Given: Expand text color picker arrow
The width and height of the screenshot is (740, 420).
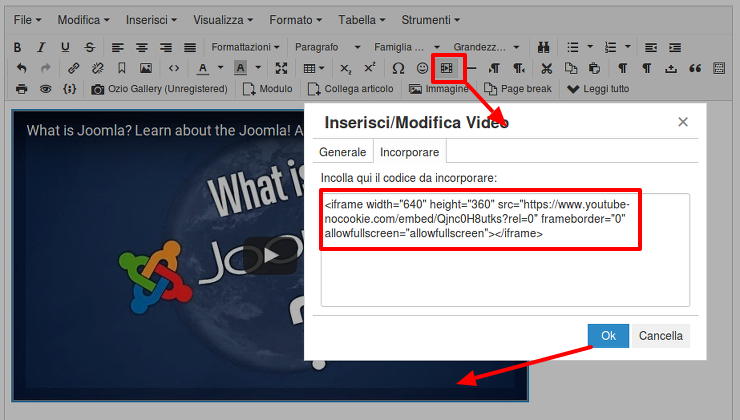Looking at the screenshot, I should tap(220, 68).
